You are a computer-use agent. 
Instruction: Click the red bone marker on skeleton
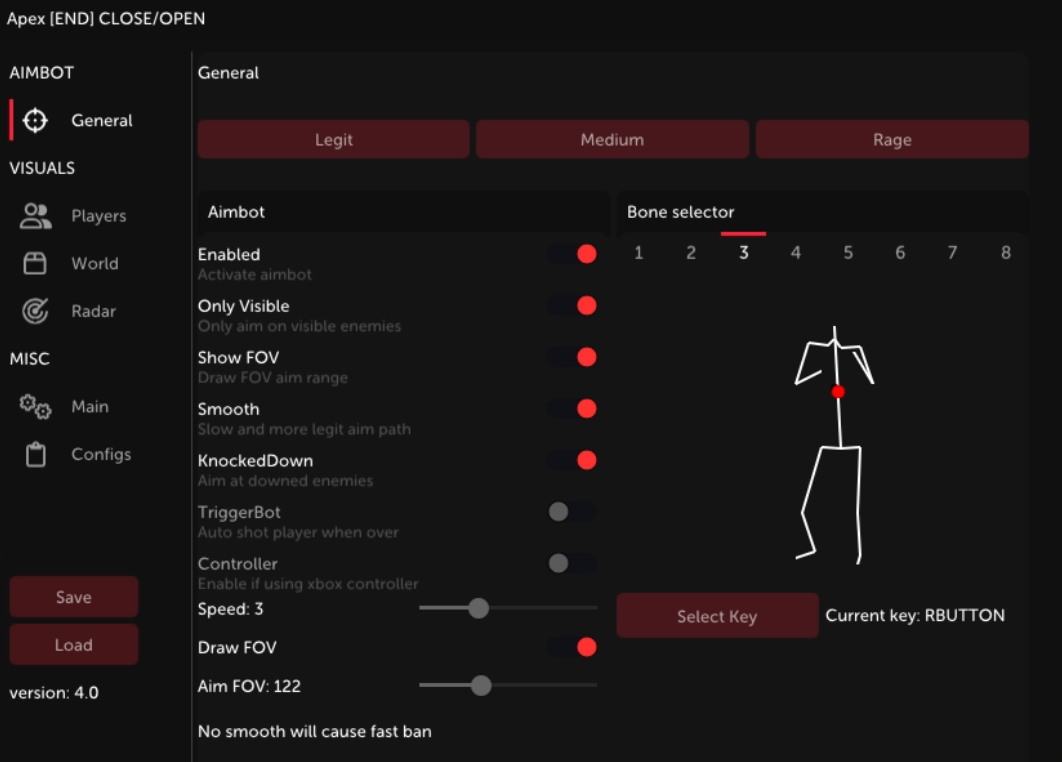pyautogui.click(x=838, y=391)
